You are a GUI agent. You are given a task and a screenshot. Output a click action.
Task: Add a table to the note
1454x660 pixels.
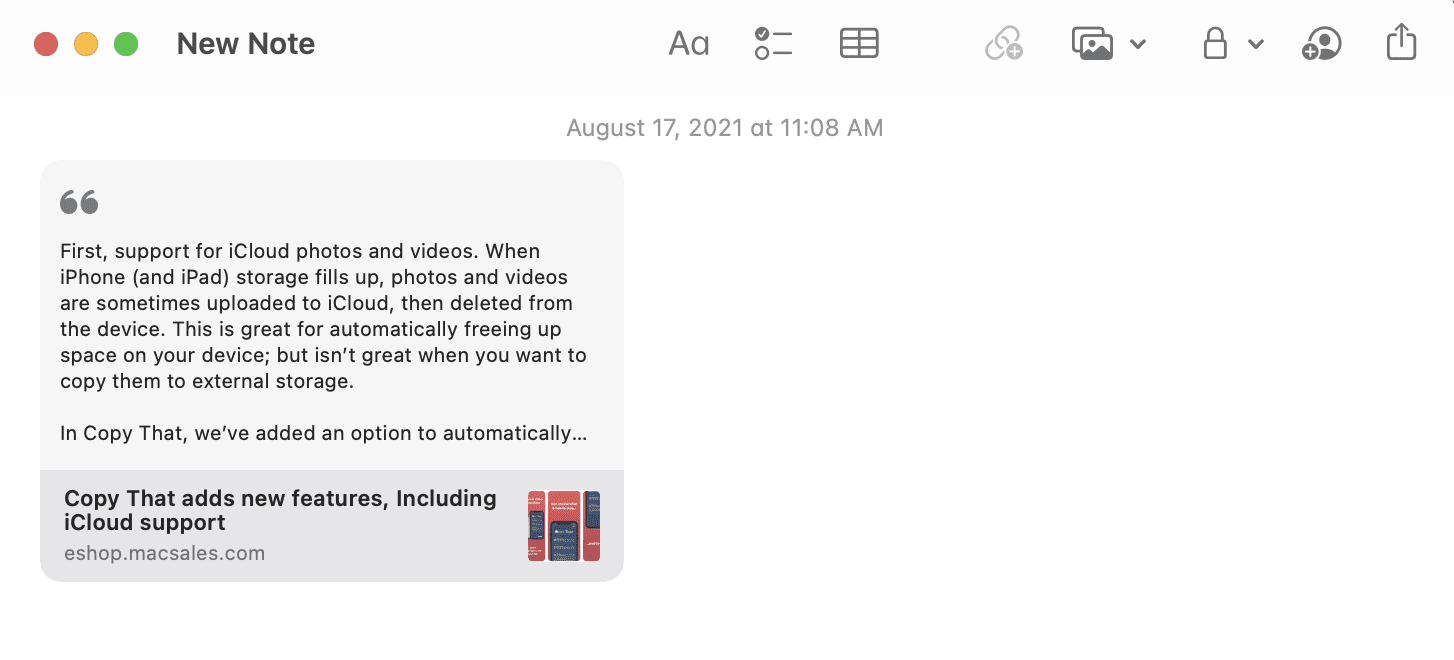pos(859,44)
